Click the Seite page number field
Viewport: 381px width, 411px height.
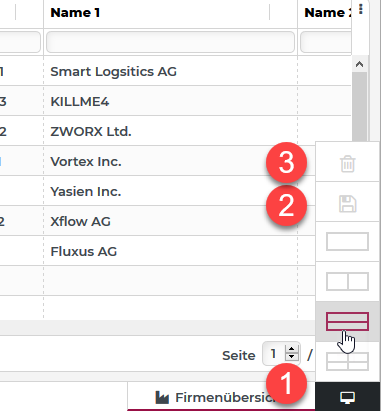coord(275,353)
